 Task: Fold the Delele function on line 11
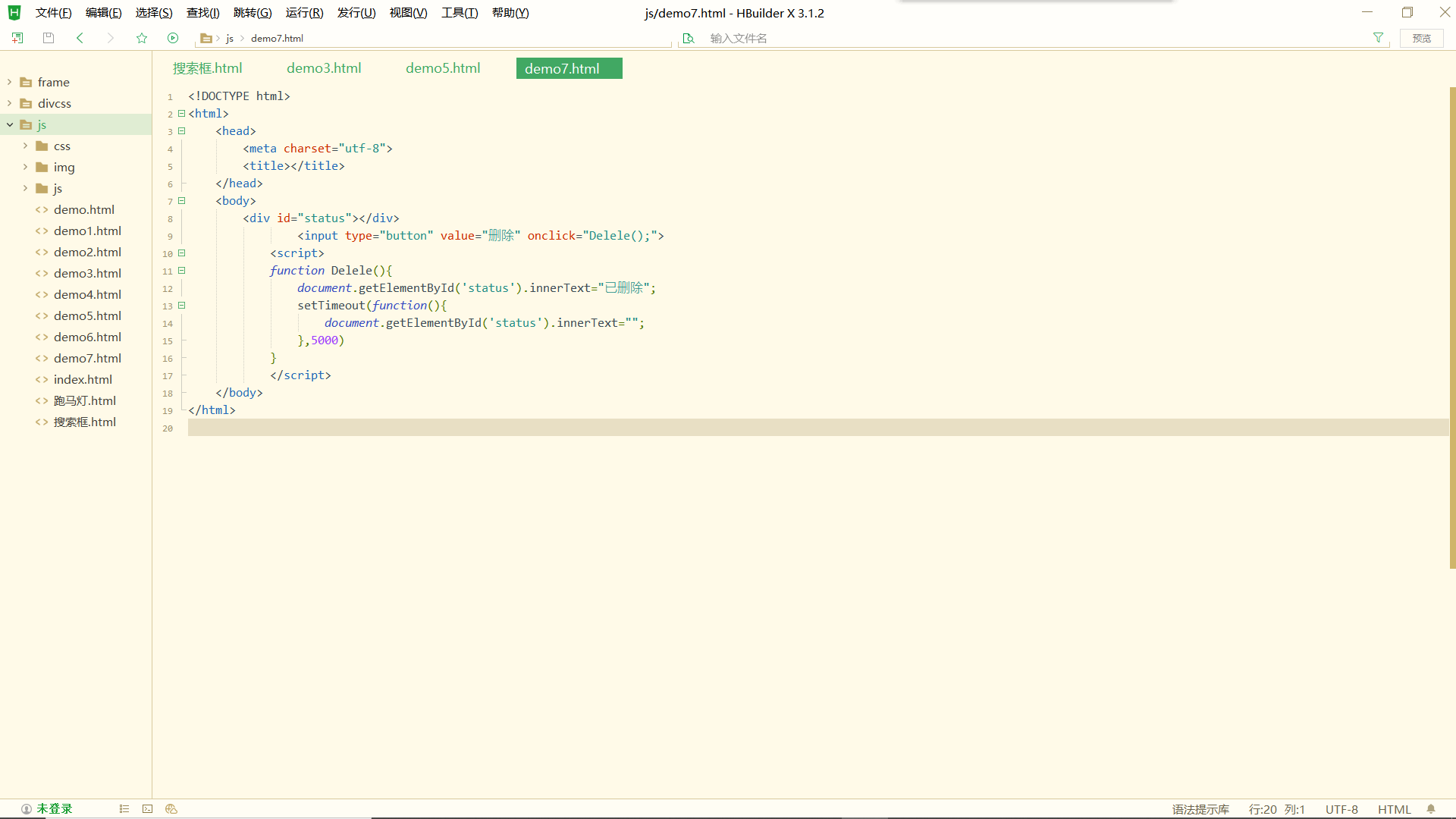(x=182, y=271)
